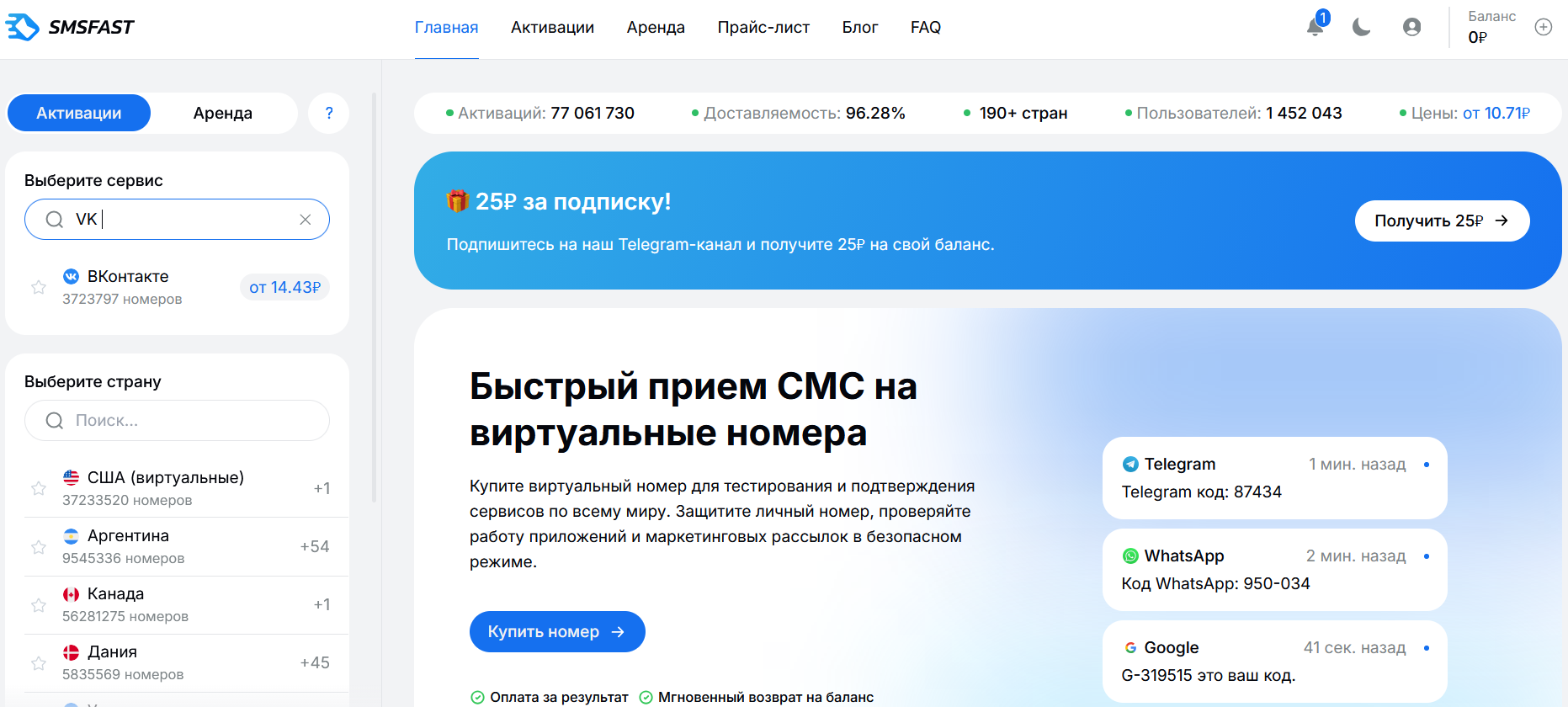The height and width of the screenshot is (707, 1568).
Task: Favorite Канада with its star
Action: click(x=39, y=605)
